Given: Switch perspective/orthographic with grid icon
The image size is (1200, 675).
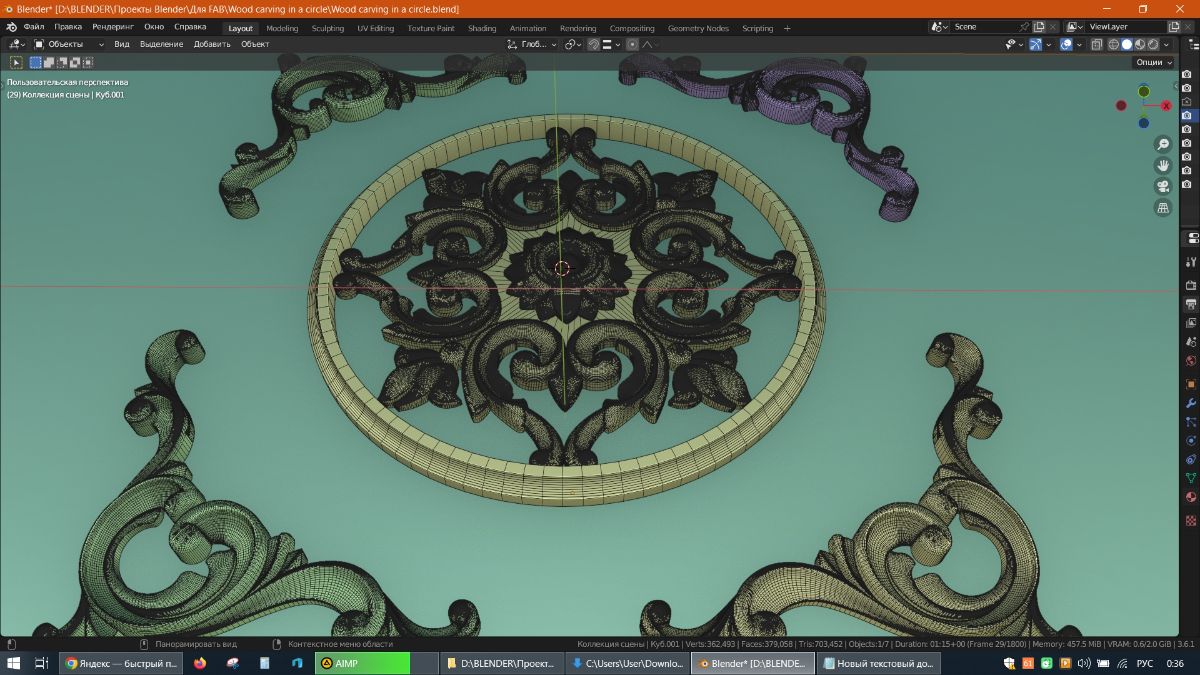Looking at the screenshot, I should [1163, 208].
